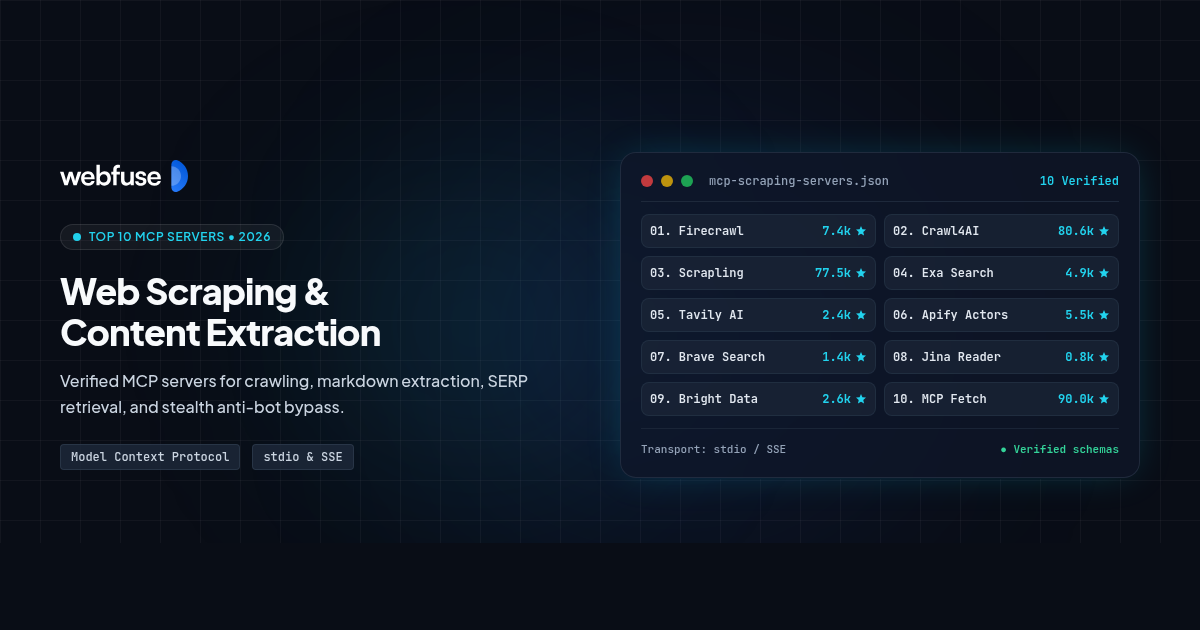1200x630 pixels.
Task: Click the star icon beside Tavily AI 2.4k
Action: tap(861, 315)
